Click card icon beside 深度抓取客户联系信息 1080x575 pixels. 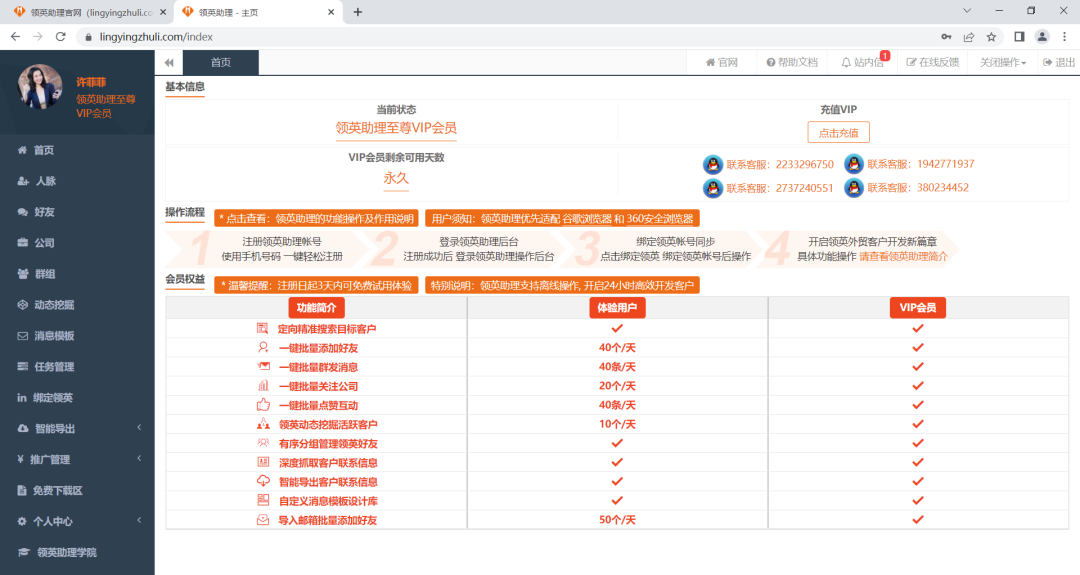coord(263,462)
